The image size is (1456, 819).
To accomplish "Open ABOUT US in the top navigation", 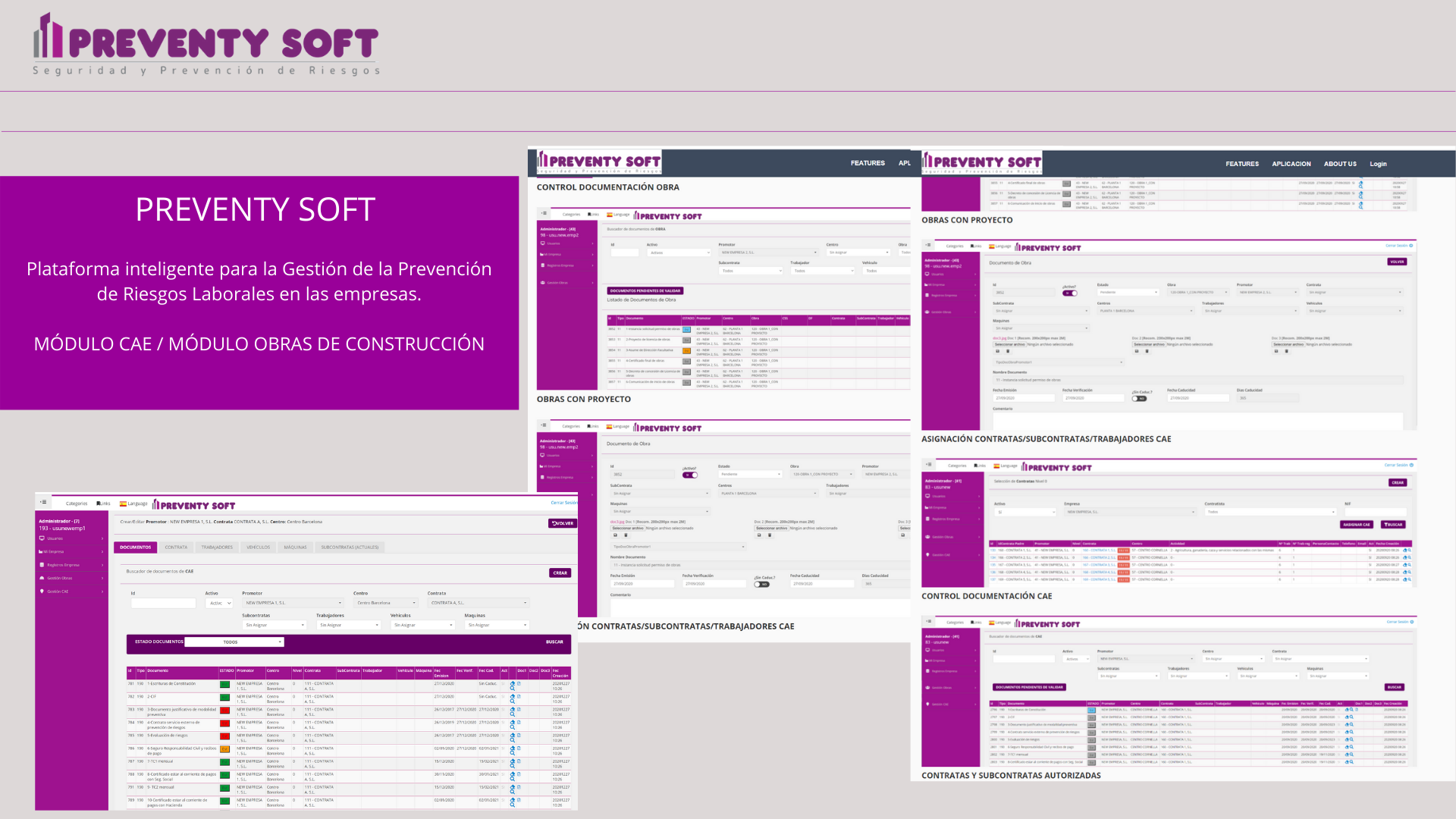I will [1340, 164].
